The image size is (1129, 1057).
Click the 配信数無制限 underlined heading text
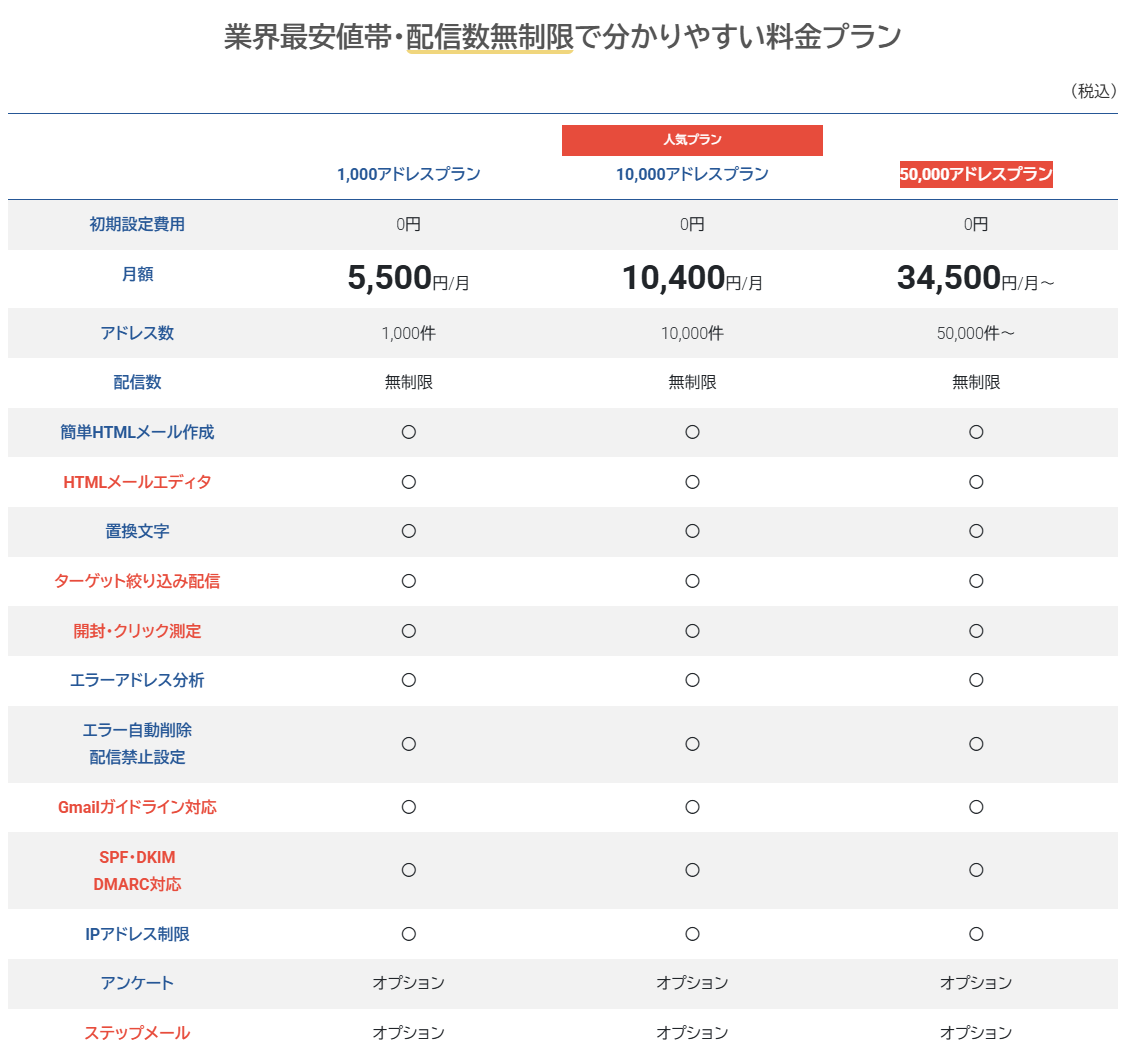click(490, 37)
